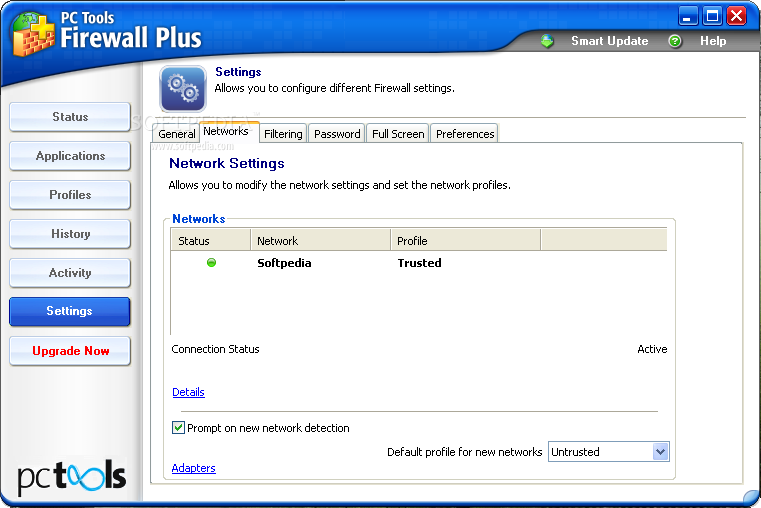Sort by the Status column header
This screenshot has width=761, height=508.
point(211,241)
